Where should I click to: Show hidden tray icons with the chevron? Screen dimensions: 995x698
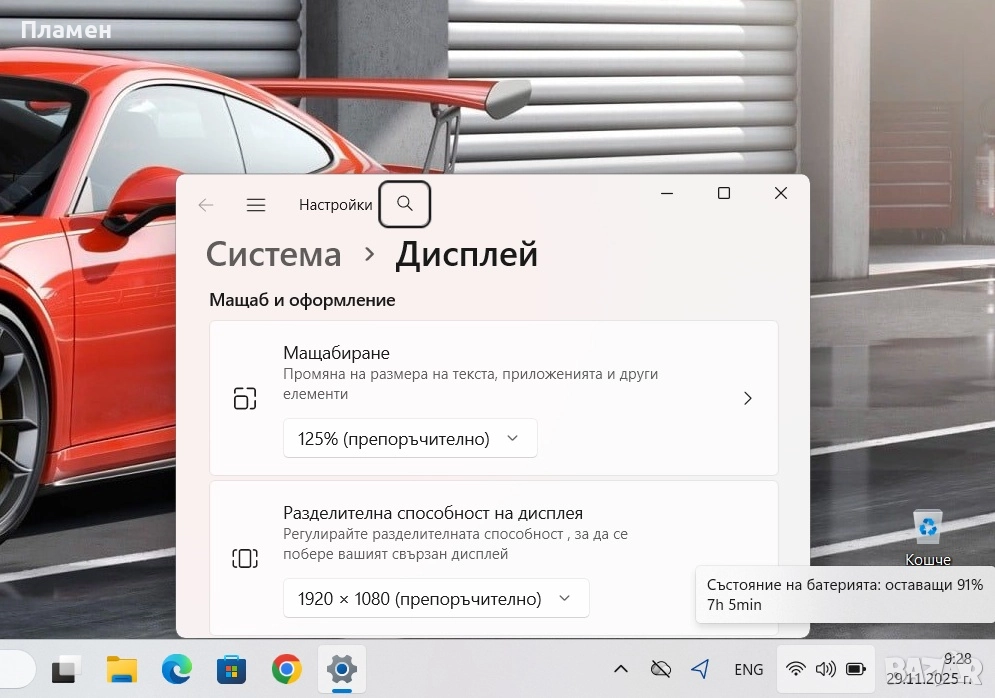(x=620, y=669)
